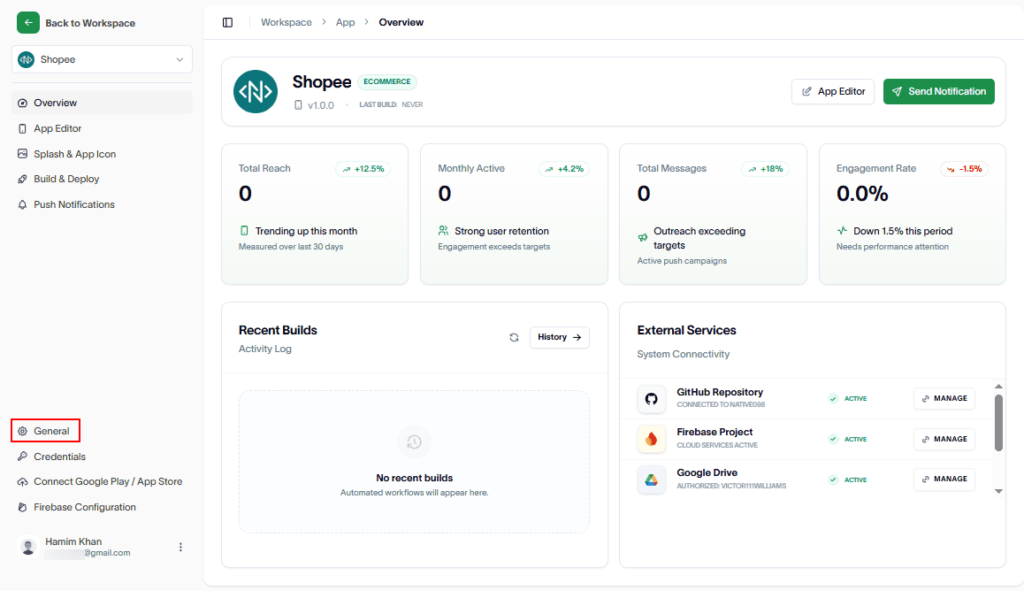
Task: Click Hamim Khan profile avatar
Action: [x=28, y=547]
